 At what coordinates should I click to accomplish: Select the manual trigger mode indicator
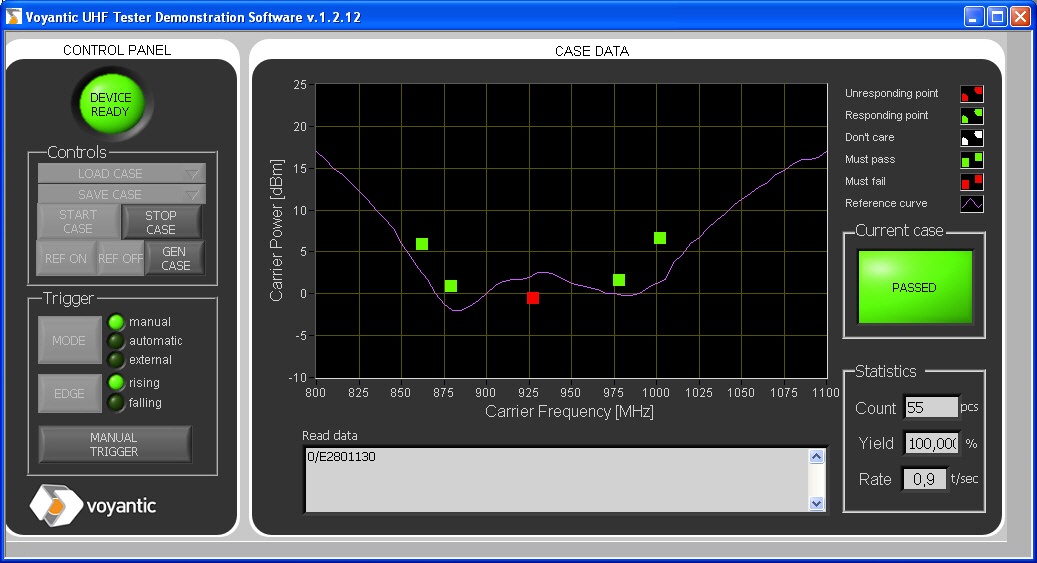point(117,322)
